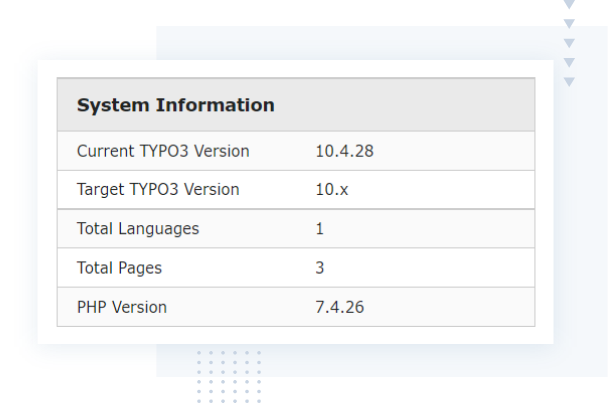Click the Total Languages label
The width and height of the screenshot is (608, 403).
coord(138,228)
